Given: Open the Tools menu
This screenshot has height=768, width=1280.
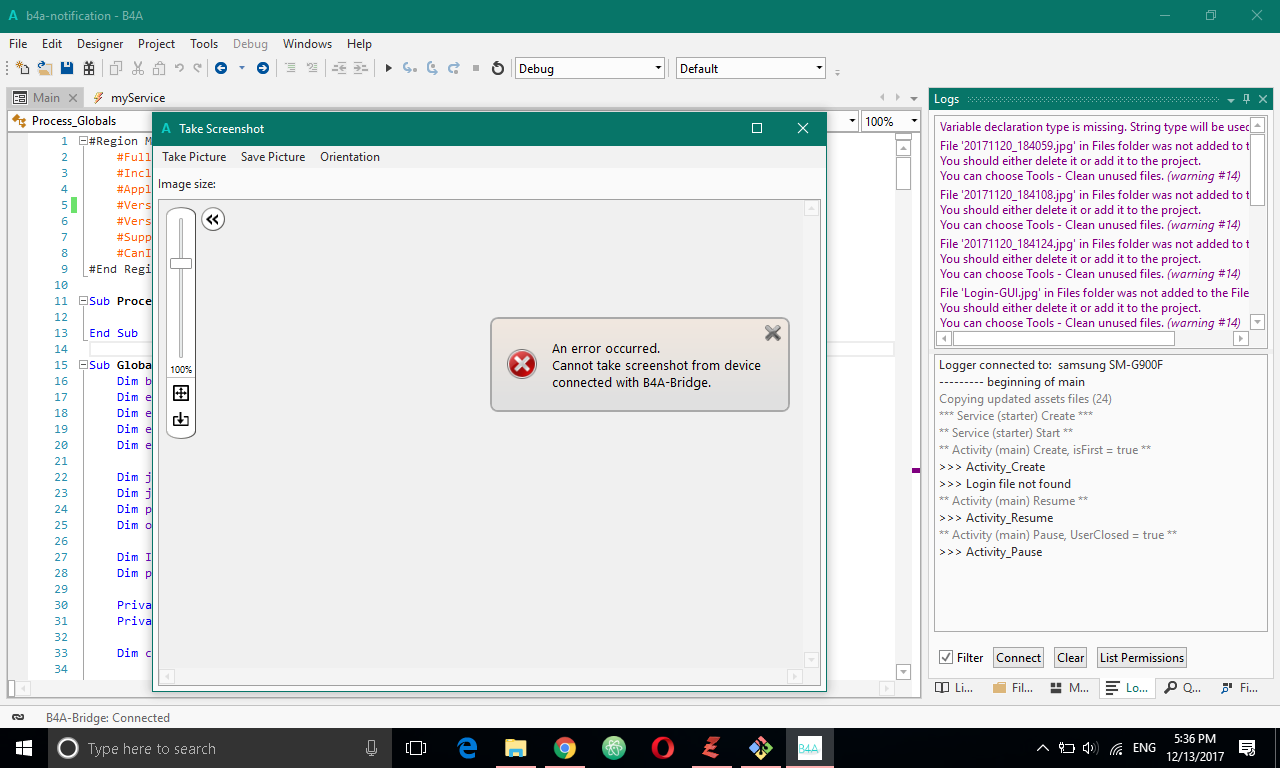Looking at the screenshot, I should point(204,44).
